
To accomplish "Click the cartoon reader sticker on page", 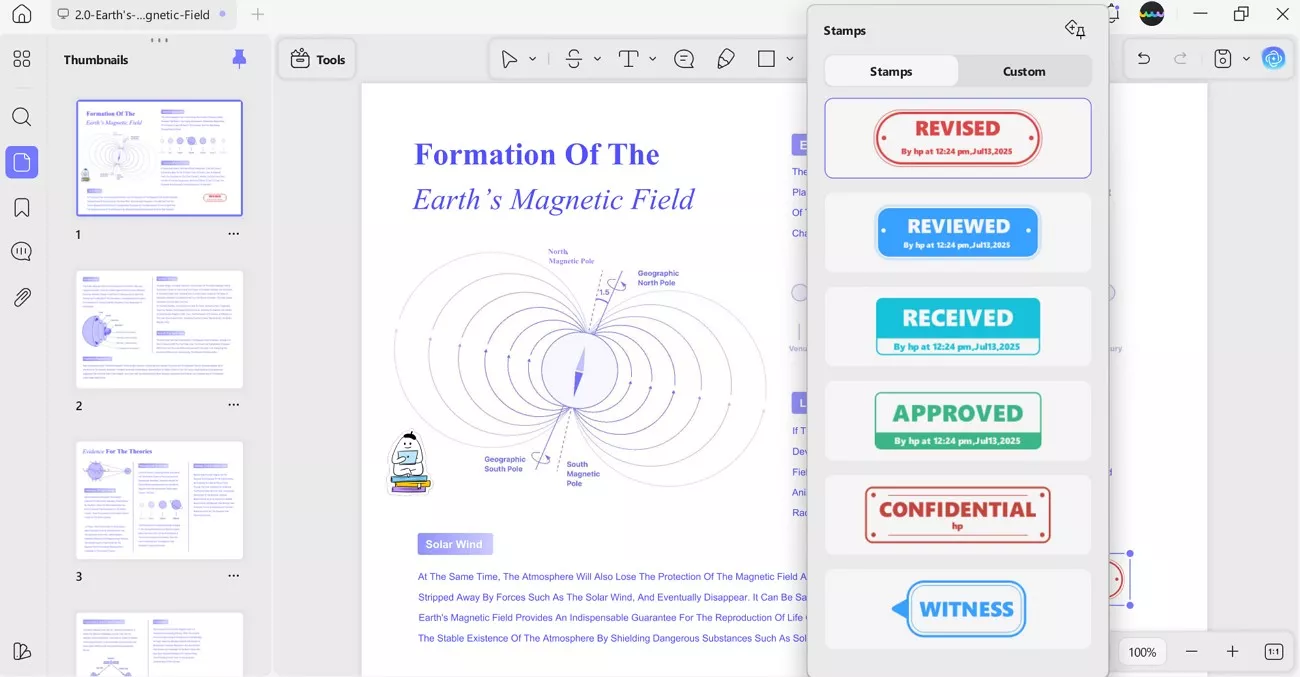I will point(408,463).
